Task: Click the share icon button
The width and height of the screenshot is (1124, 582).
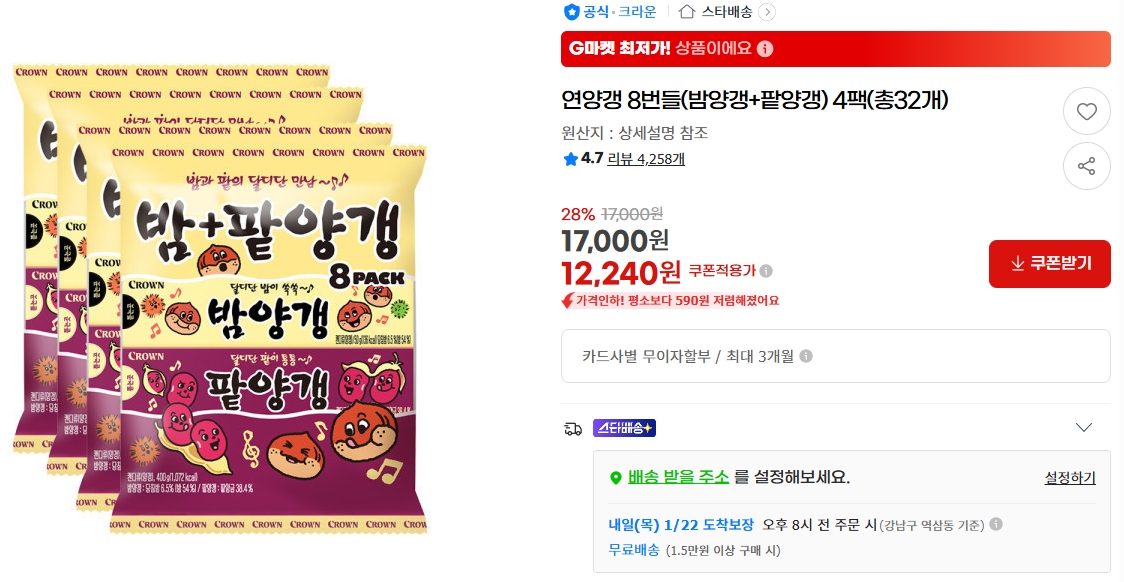Action: [1087, 166]
